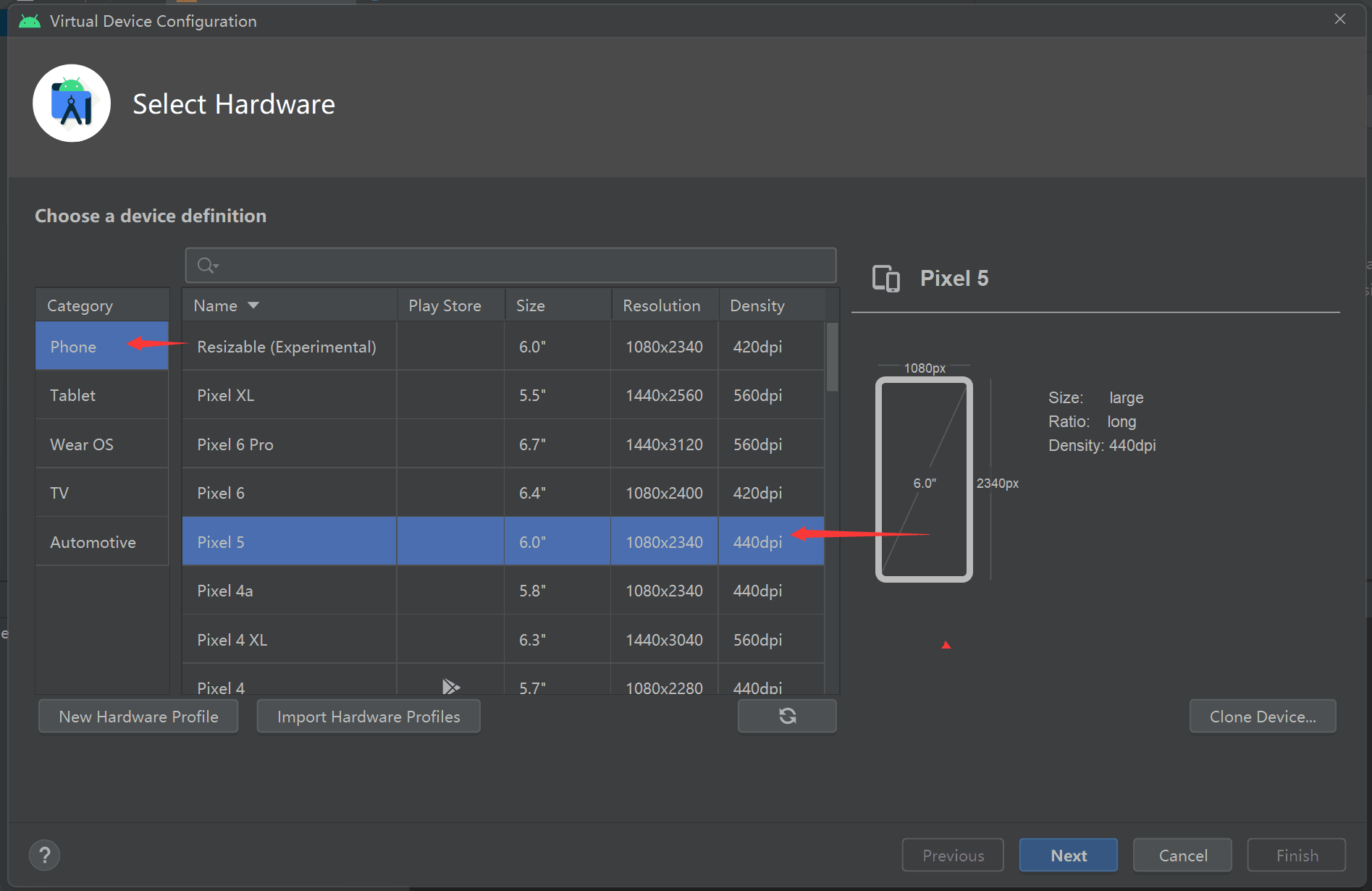Click the Category column header
Screen dimensions: 1372x891
(x=102, y=305)
